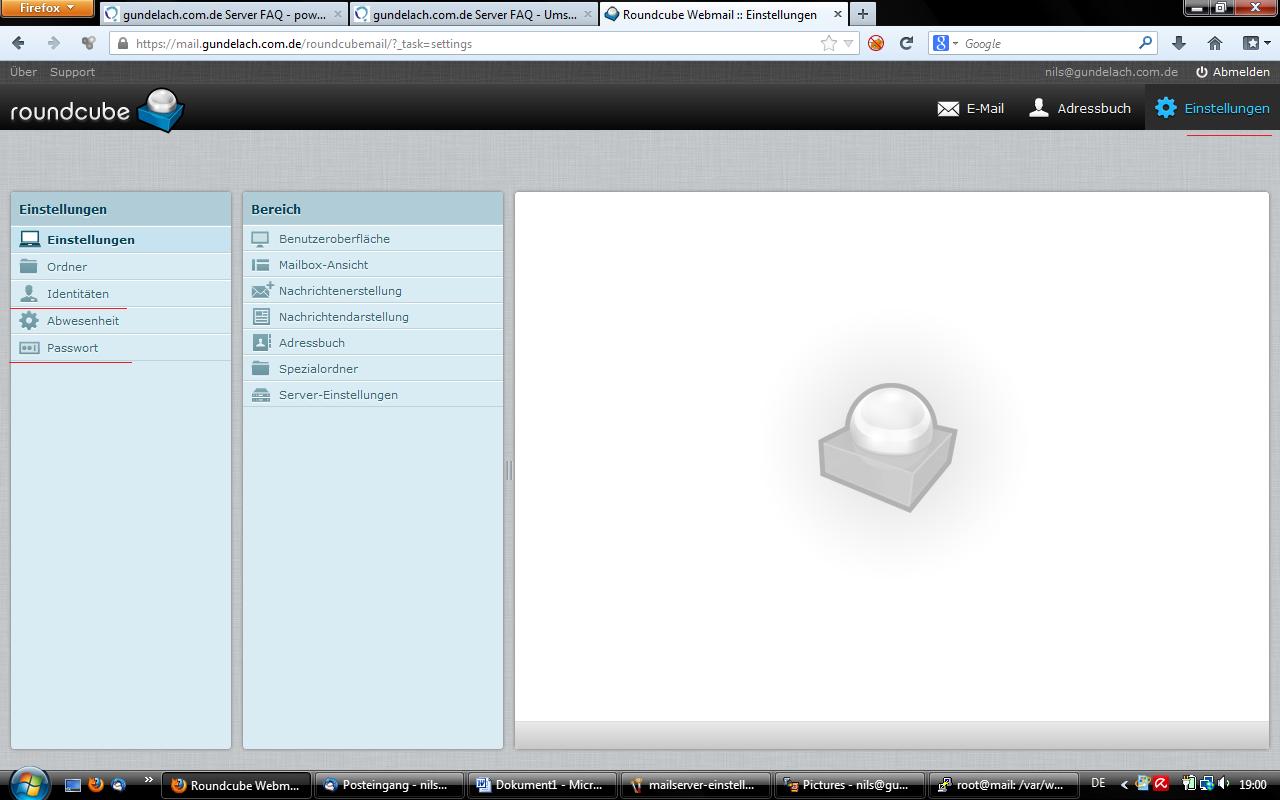Open the URL bar history dropdown arrow

point(848,44)
